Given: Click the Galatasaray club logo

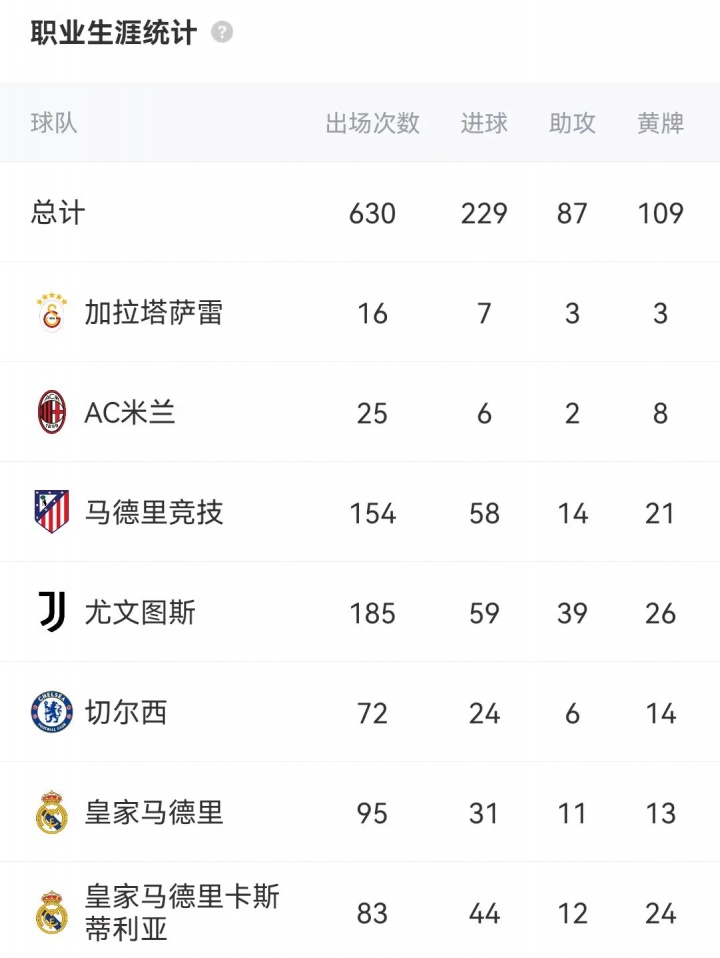Looking at the screenshot, I should [x=51, y=313].
